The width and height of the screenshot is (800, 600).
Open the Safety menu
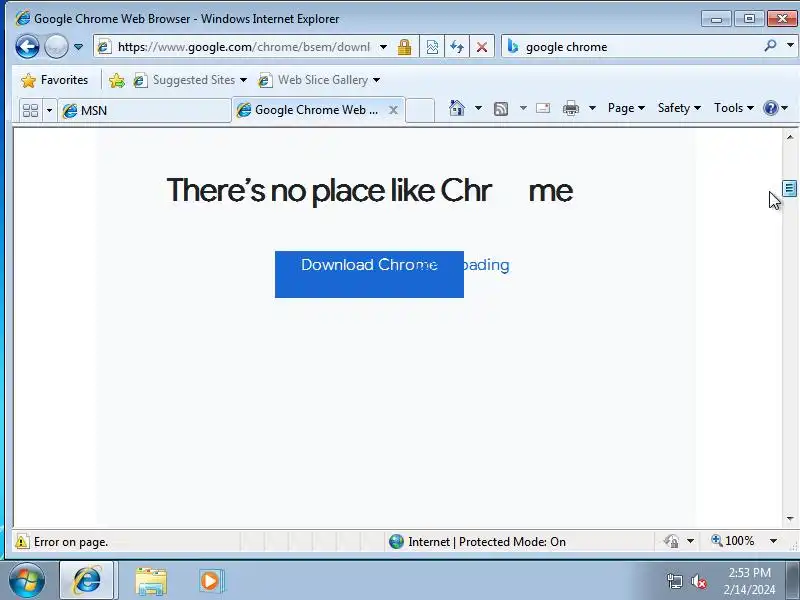click(x=679, y=108)
